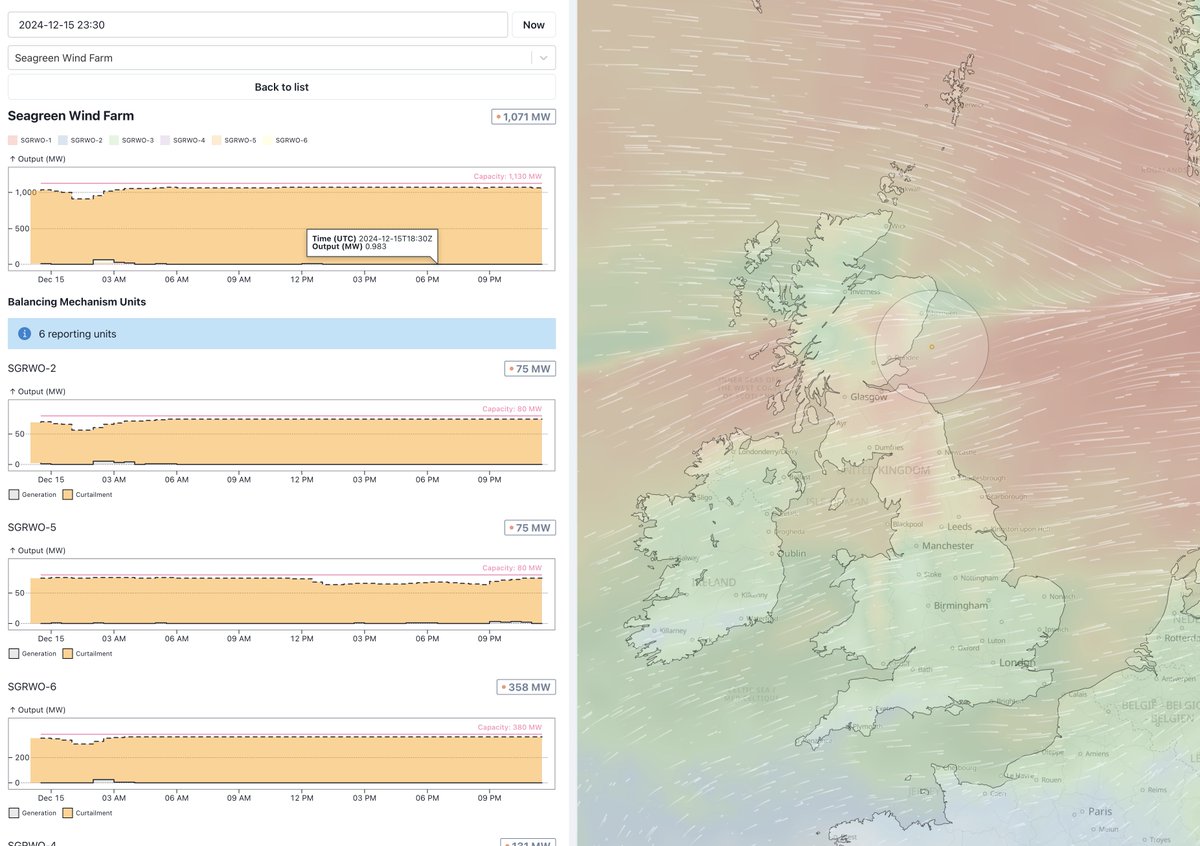Click the Paris label on the map
Viewport: 1200px width, 846px height.
coord(1100,811)
